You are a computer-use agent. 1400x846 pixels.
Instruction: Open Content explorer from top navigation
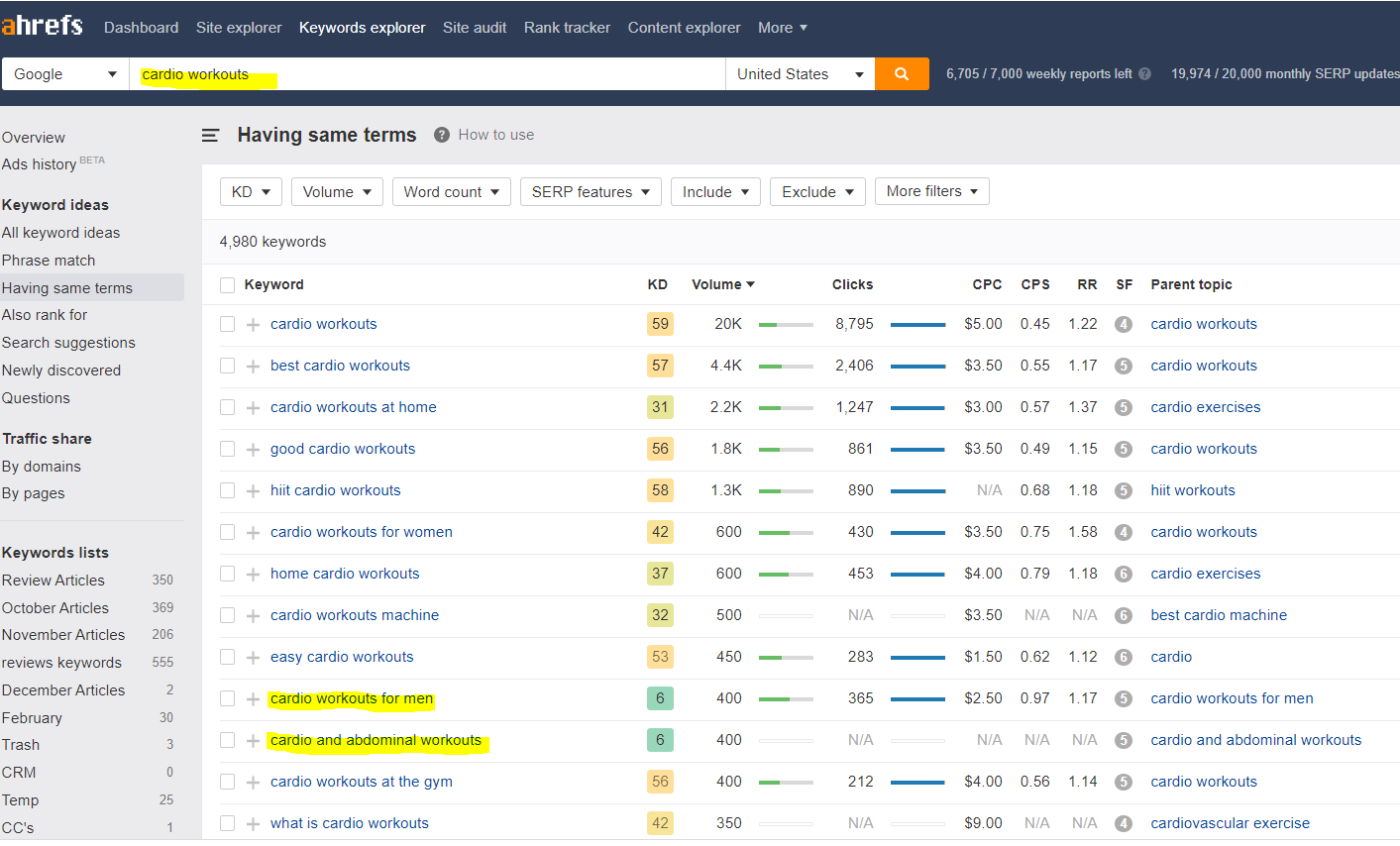(x=684, y=28)
